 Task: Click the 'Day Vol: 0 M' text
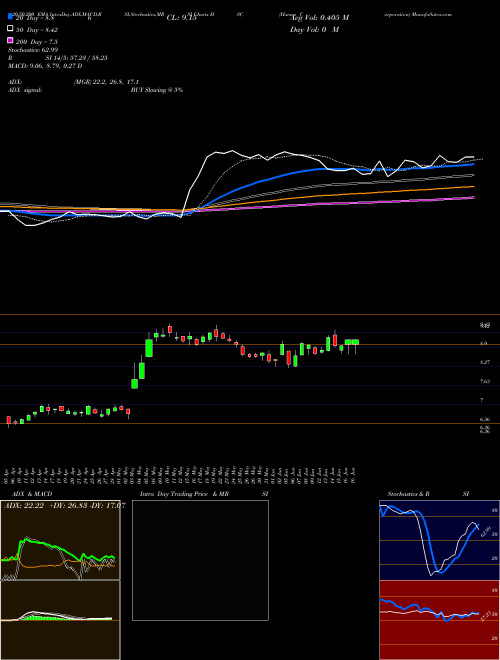(315, 29)
